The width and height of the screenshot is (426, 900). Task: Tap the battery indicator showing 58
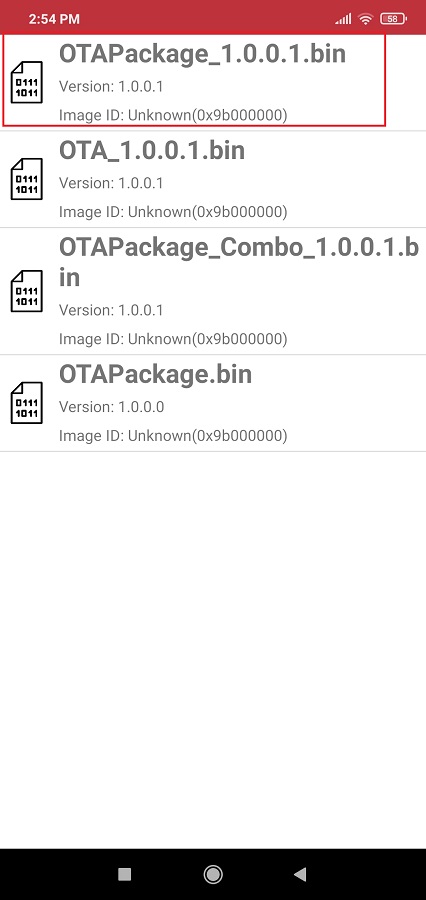point(393,19)
